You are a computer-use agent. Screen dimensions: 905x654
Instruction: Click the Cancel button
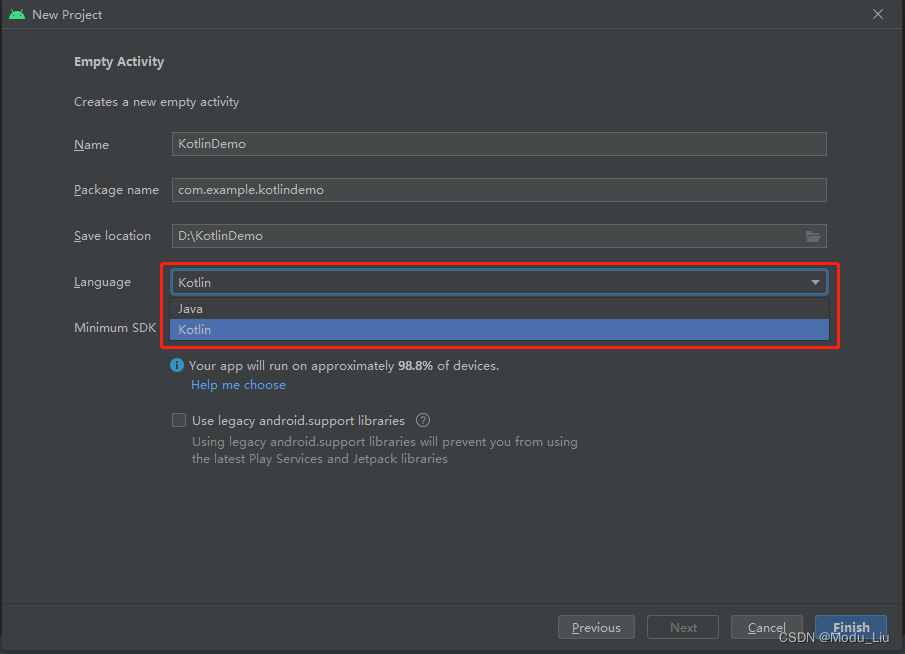click(x=766, y=627)
